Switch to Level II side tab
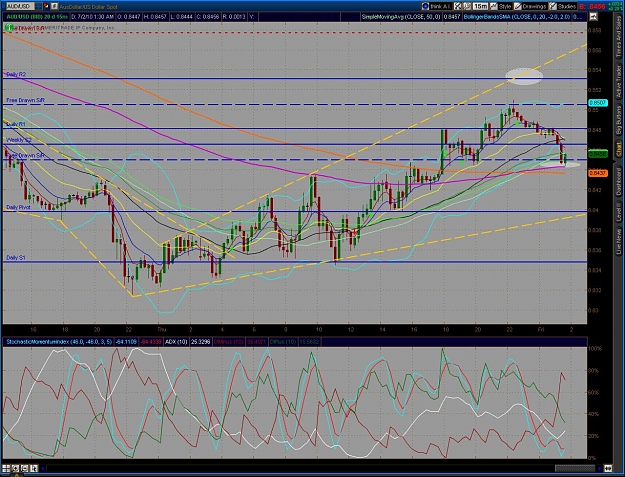Screen dimensions: 625x477 619,213
